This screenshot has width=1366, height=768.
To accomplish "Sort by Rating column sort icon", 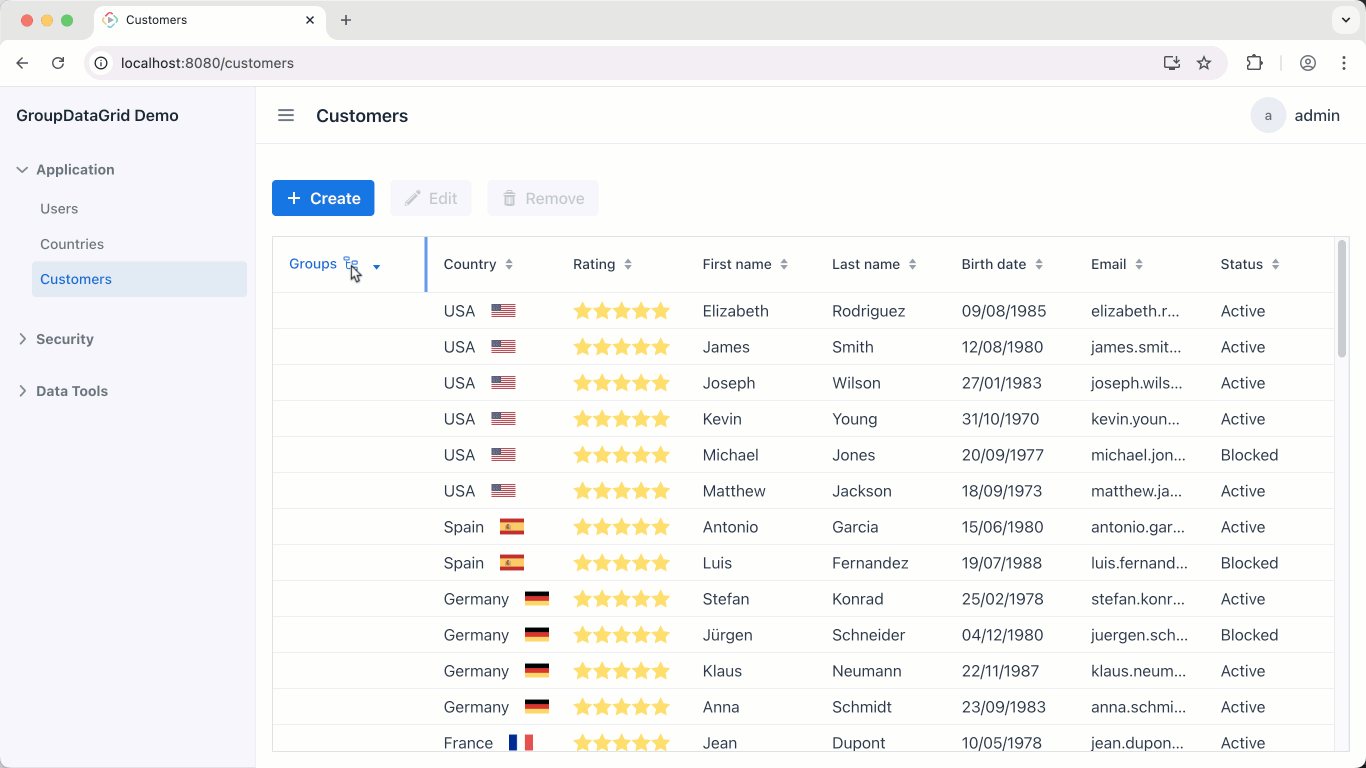I will pos(628,265).
